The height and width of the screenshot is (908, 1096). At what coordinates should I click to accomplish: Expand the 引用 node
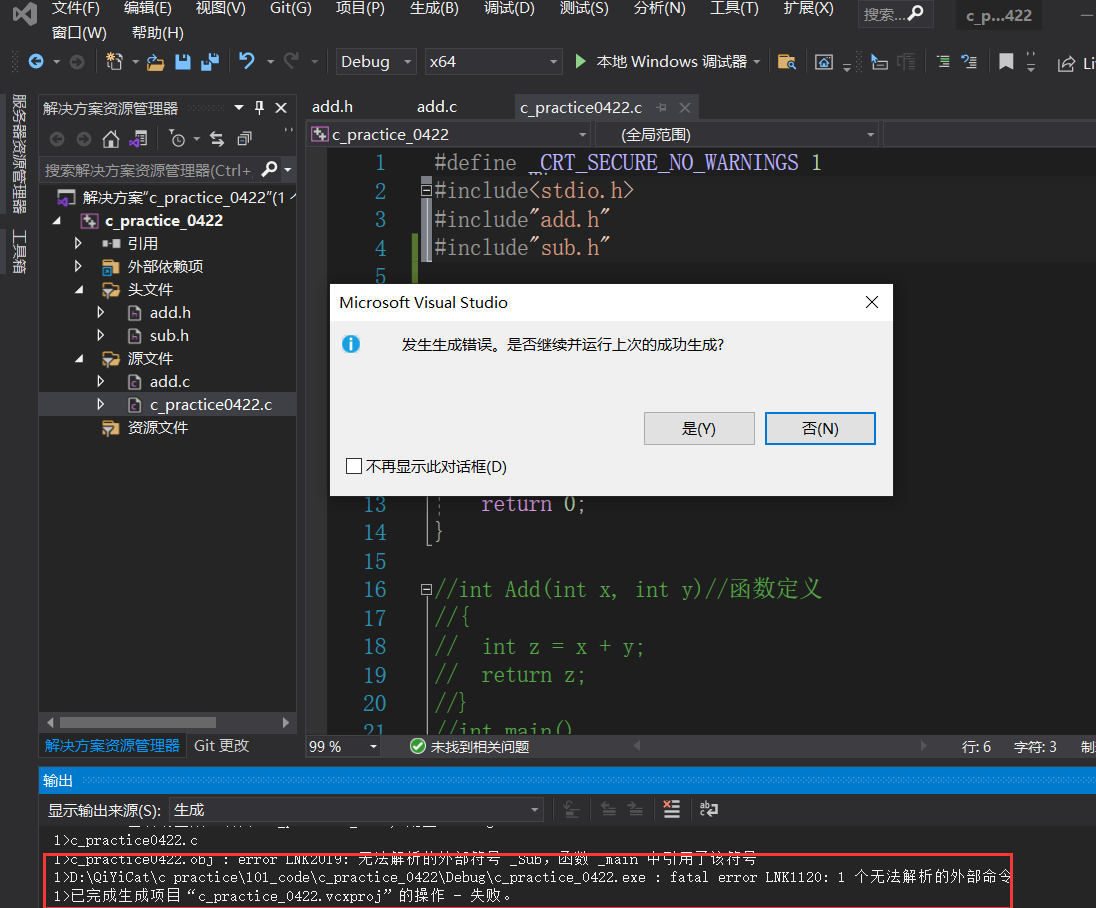click(78, 243)
